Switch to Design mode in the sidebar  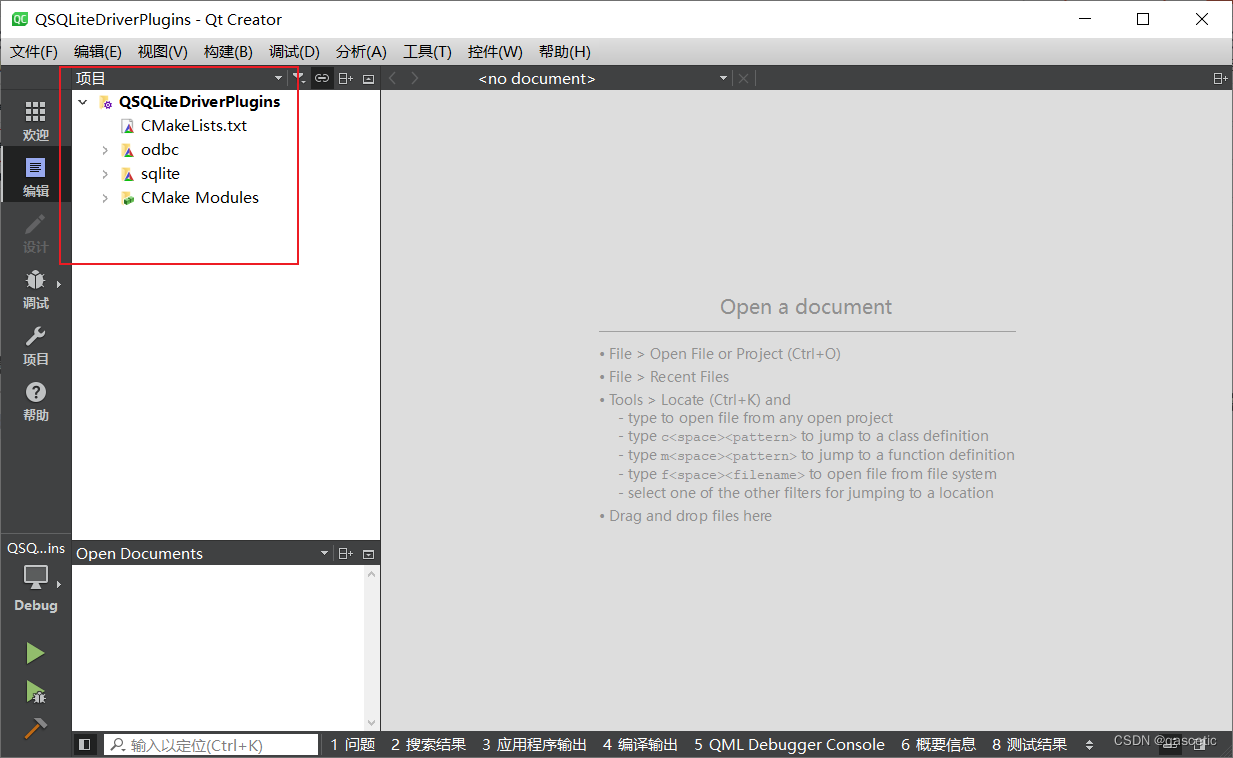35,232
